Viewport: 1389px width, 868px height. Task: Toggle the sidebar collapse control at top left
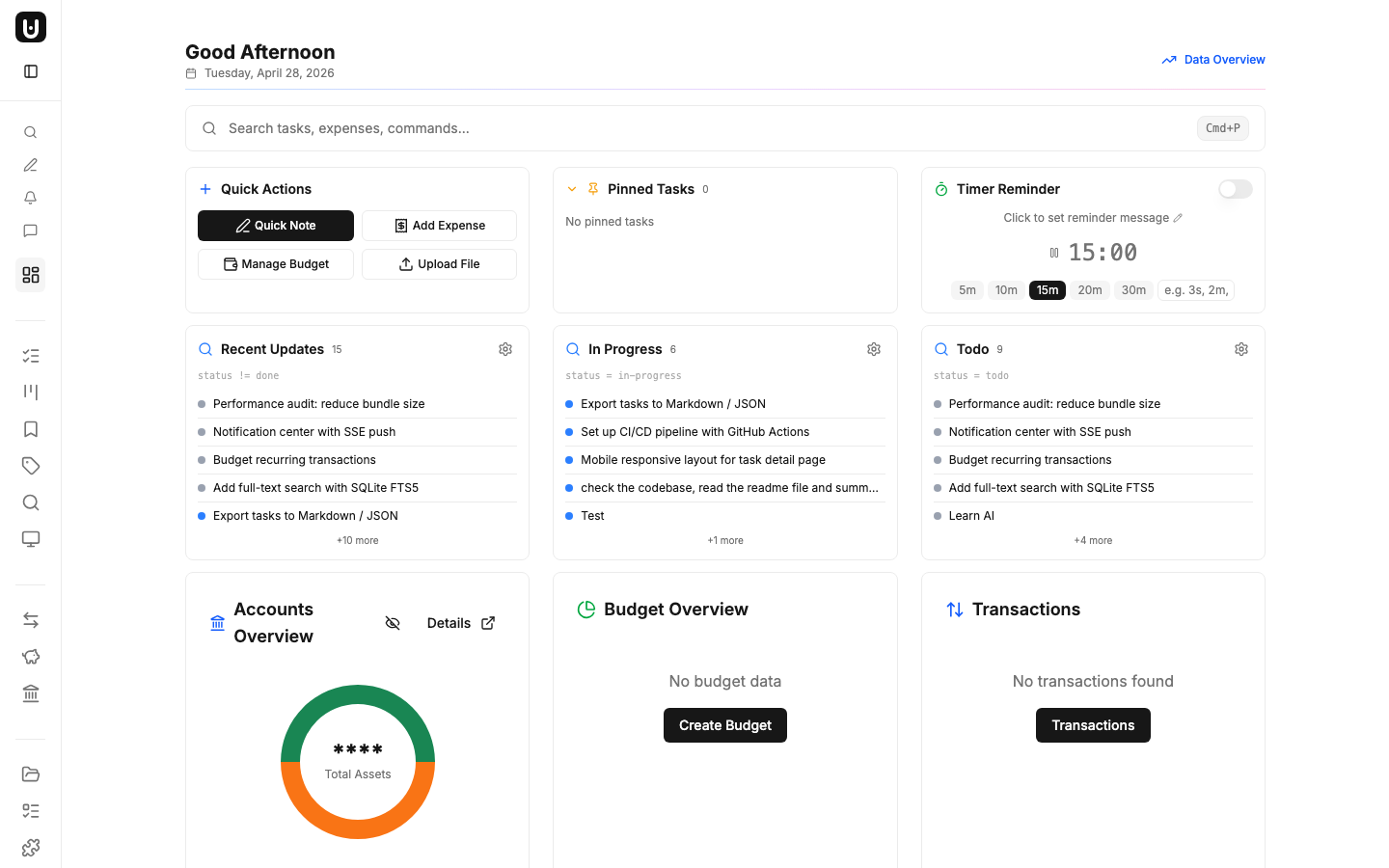(x=30, y=70)
